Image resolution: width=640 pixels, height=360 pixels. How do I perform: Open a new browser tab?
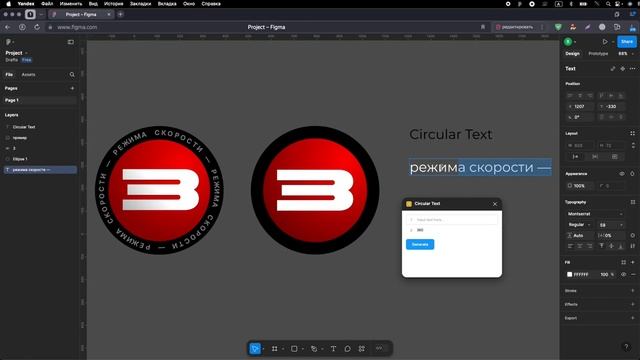[120, 14]
